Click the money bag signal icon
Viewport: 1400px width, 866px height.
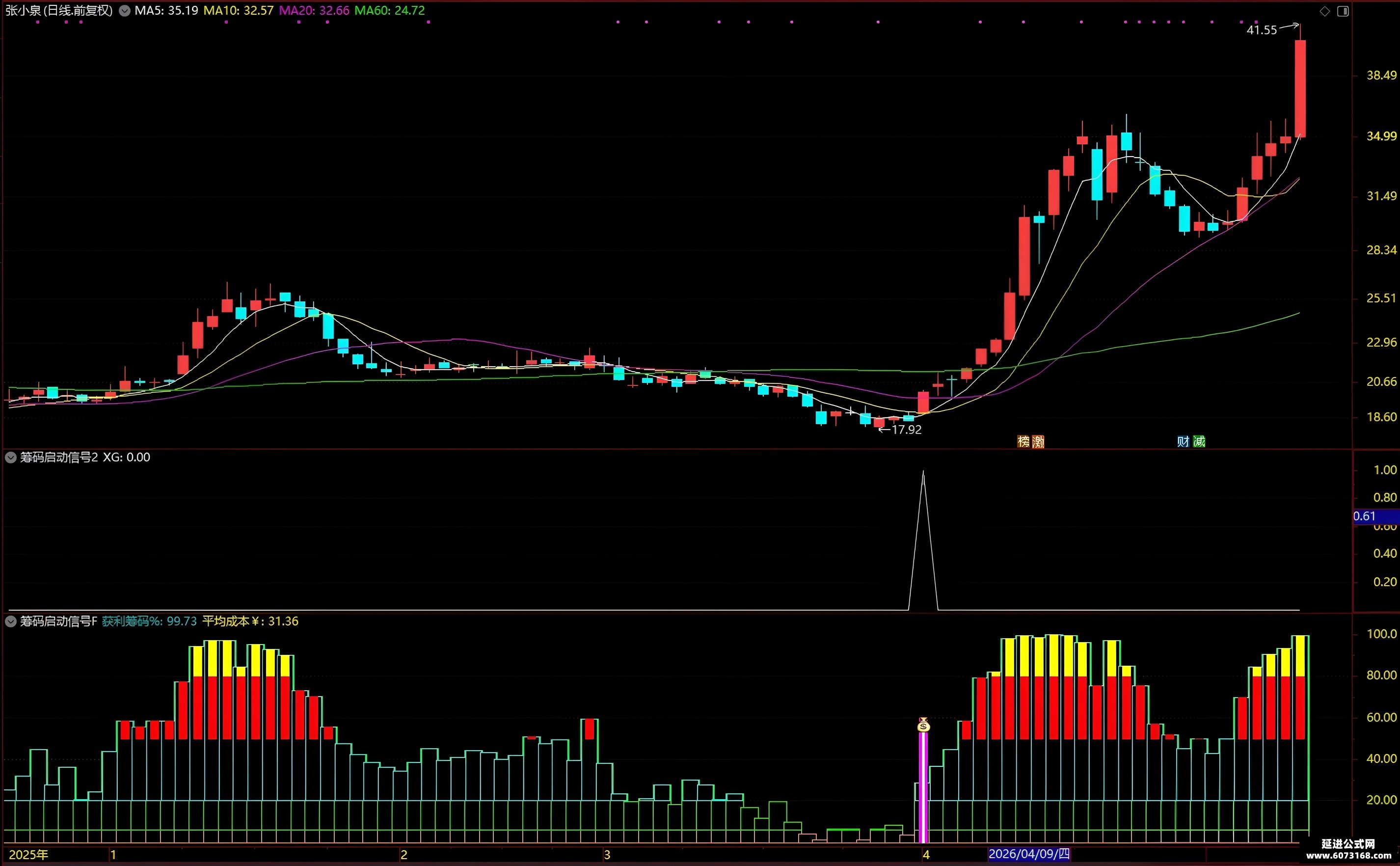[x=923, y=725]
